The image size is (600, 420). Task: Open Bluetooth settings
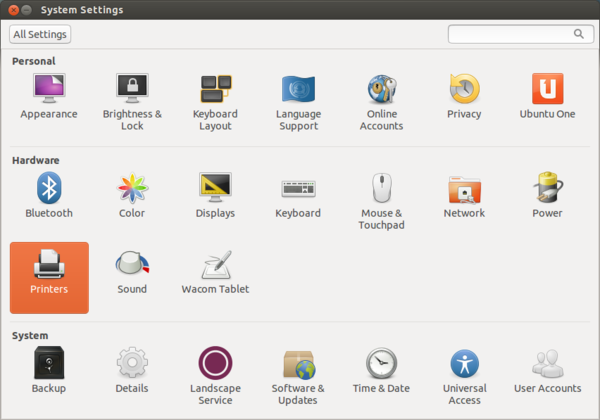(49, 195)
